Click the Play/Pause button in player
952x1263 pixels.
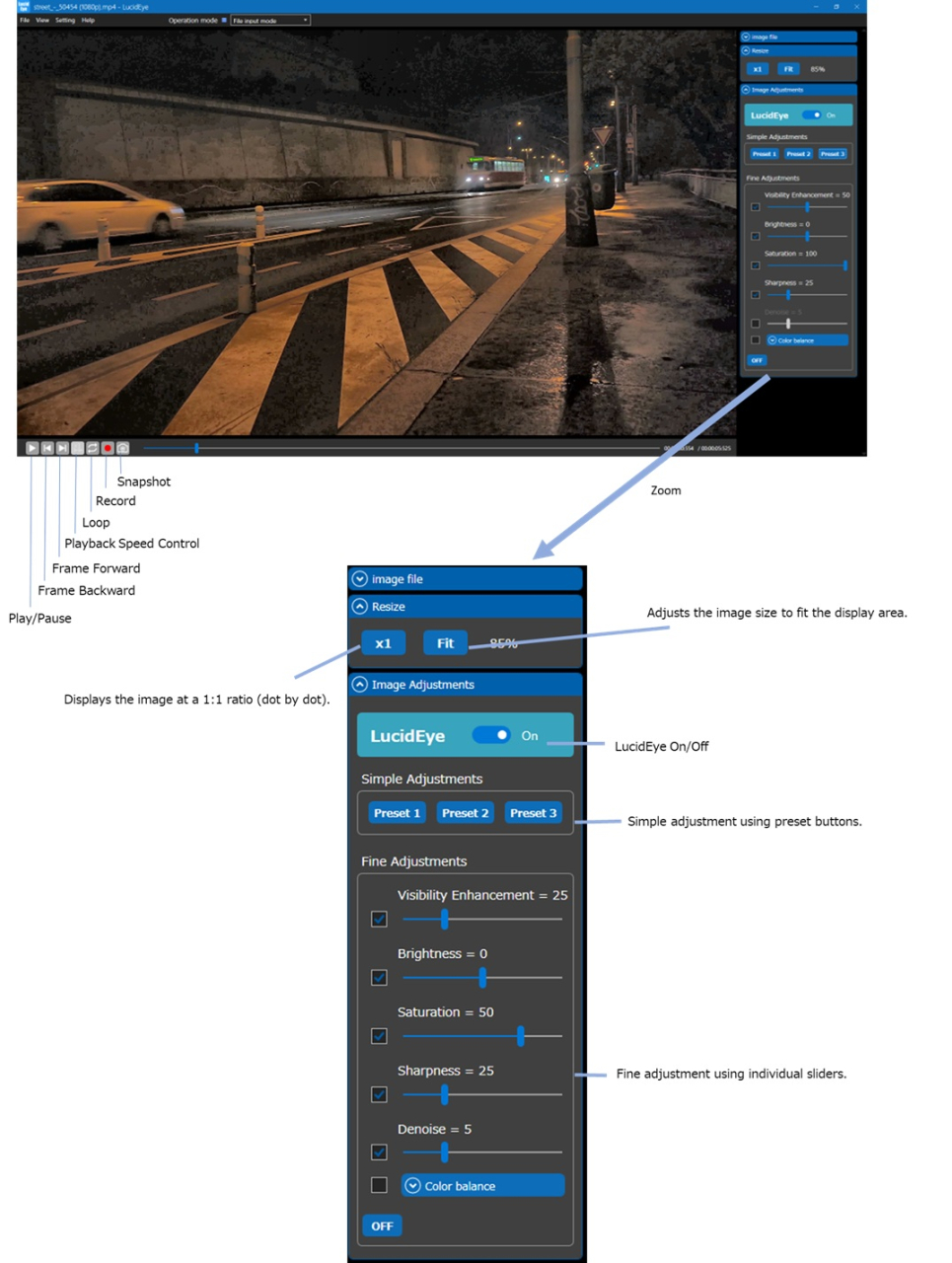(32, 448)
